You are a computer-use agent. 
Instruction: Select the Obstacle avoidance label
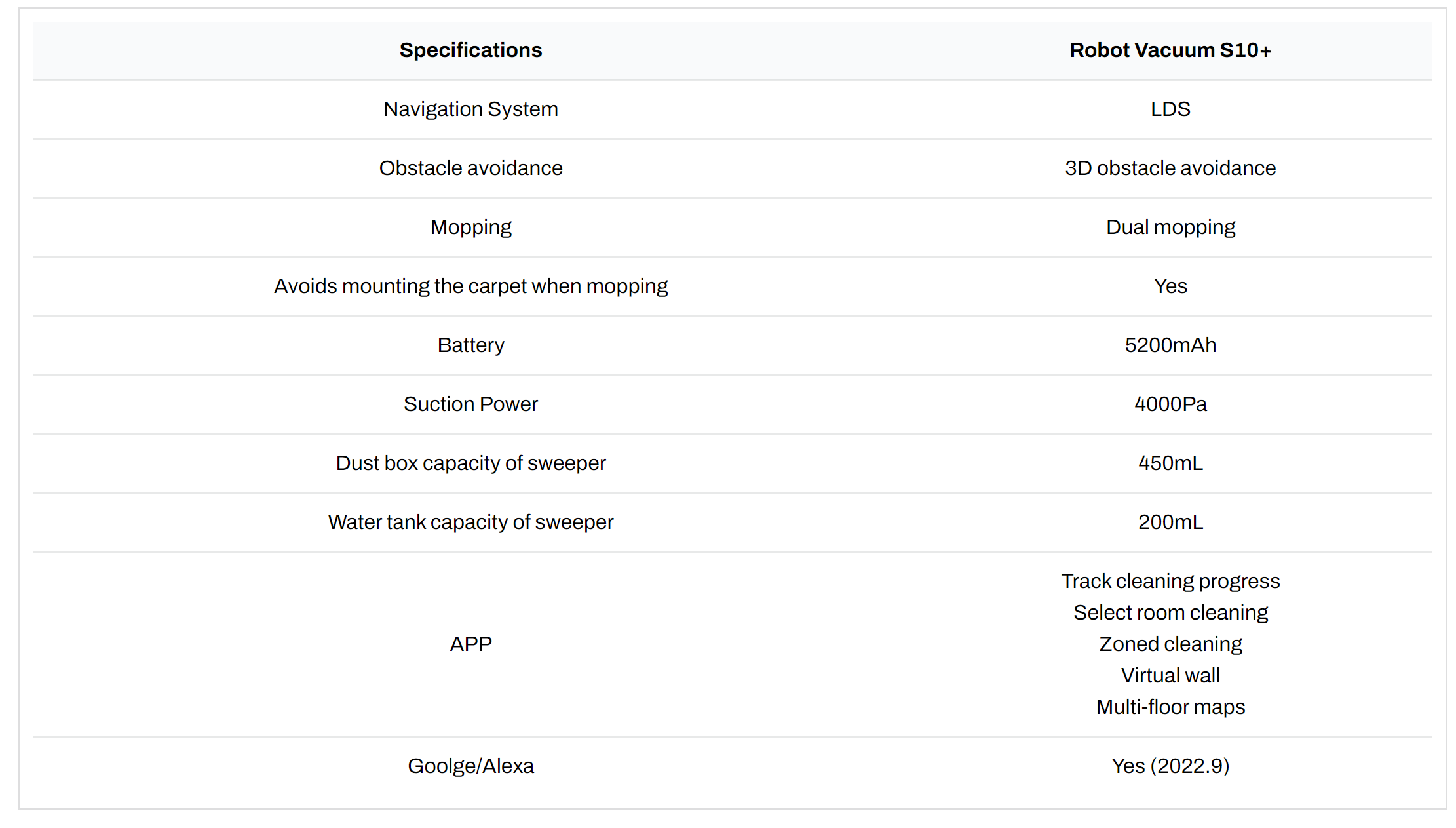470,168
